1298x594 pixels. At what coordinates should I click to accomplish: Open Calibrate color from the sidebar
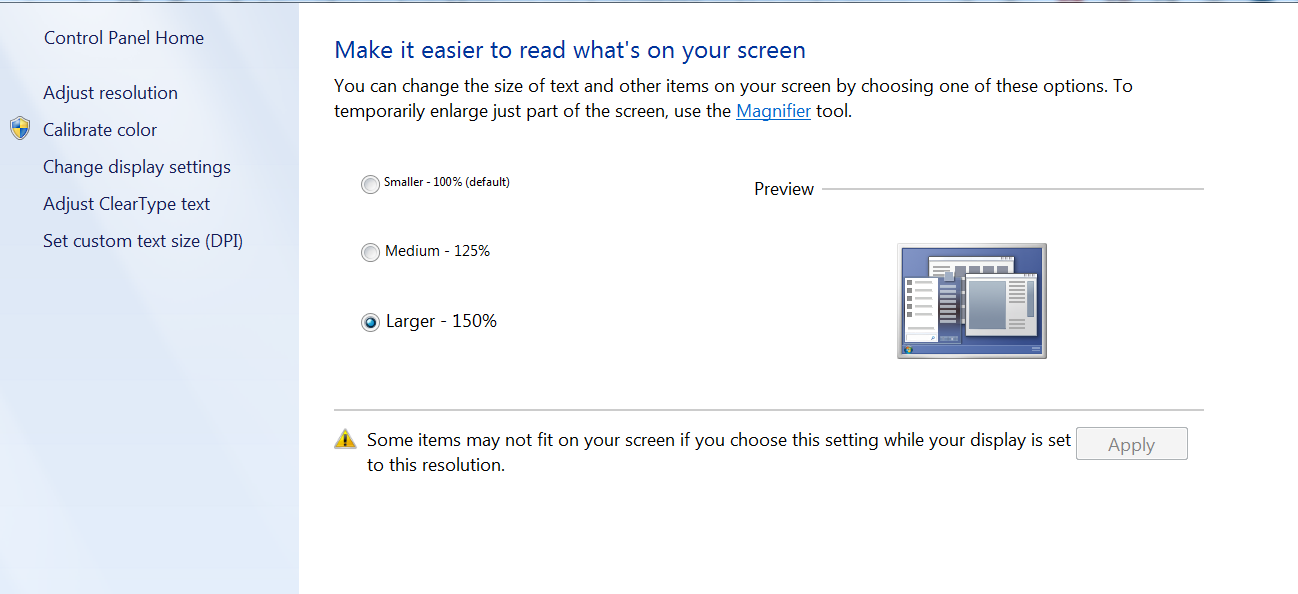(100, 130)
